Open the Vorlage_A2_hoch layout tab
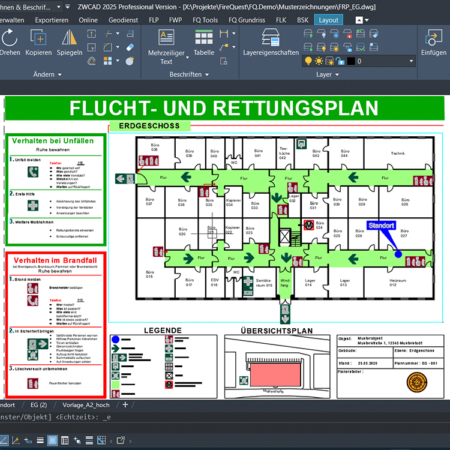The image size is (450, 450). 86,405
